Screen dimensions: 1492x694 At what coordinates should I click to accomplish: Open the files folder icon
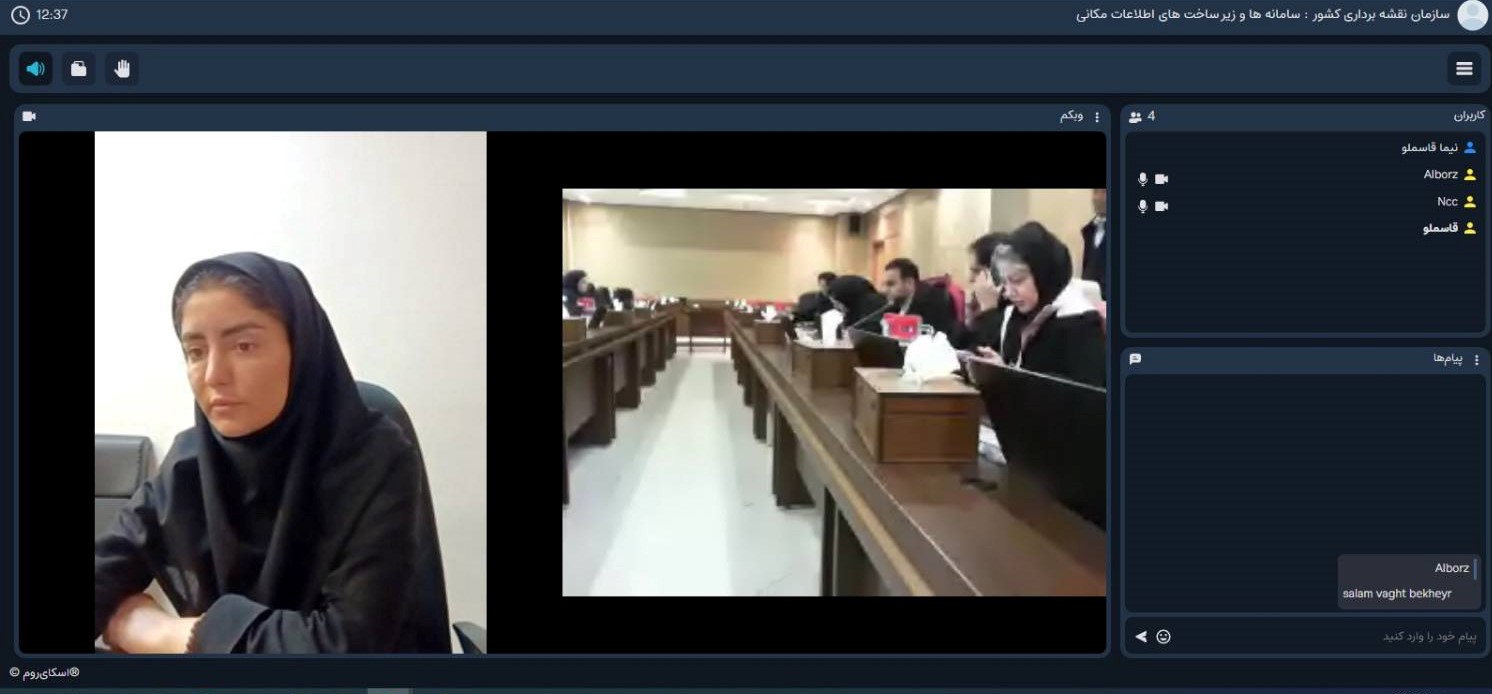(x=79, y=69)
